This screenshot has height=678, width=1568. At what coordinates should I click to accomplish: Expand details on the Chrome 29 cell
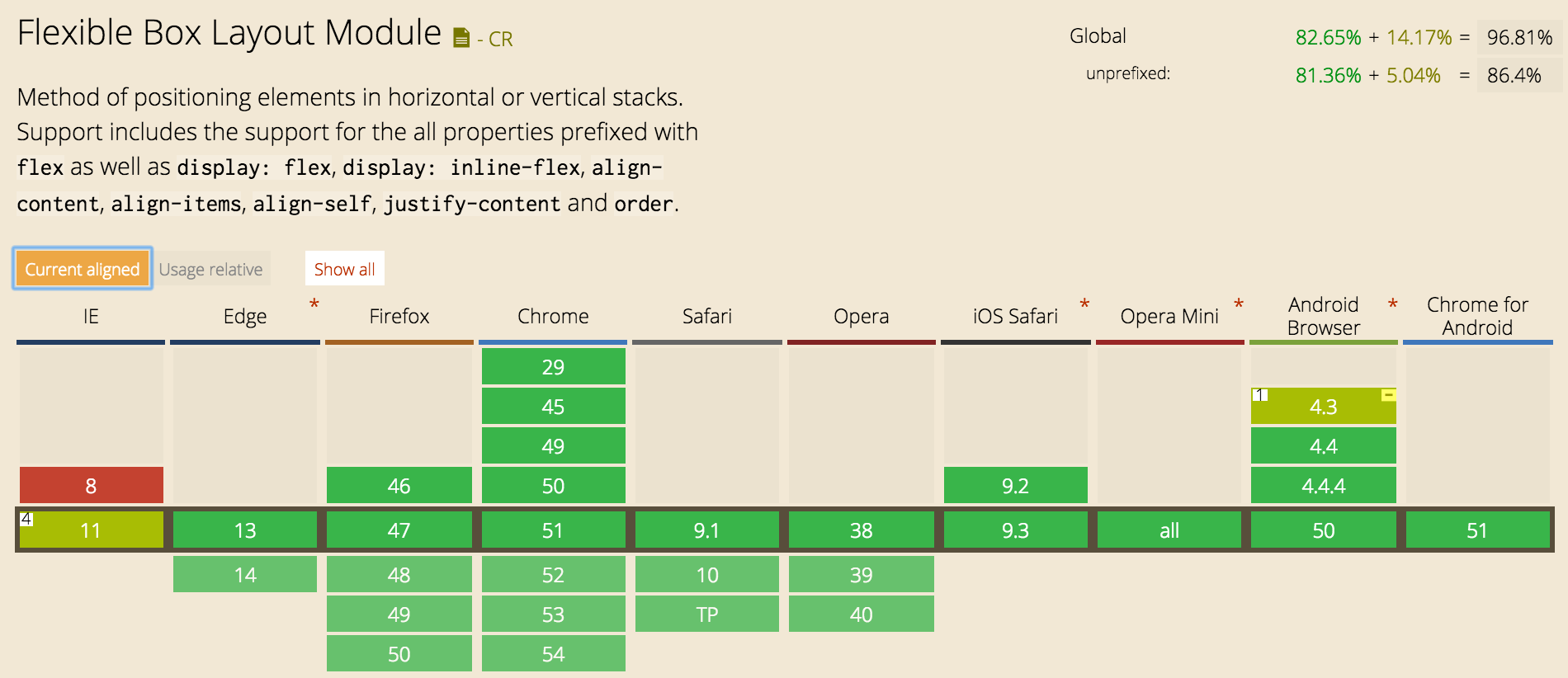tap(553, 365)
